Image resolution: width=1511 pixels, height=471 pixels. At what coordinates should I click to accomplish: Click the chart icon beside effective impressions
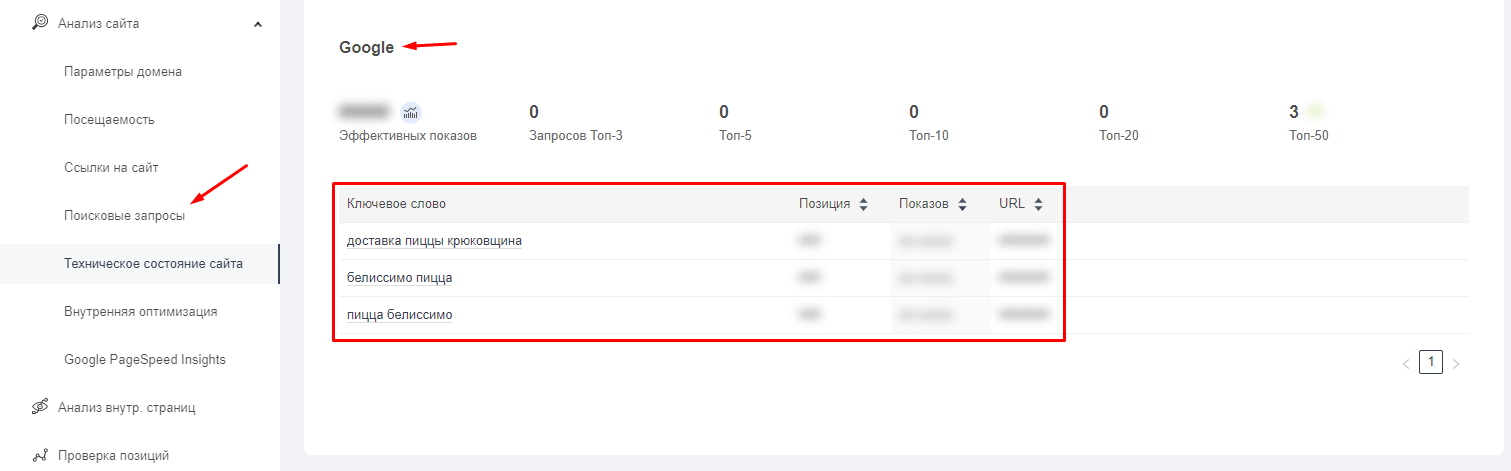[411, 112]
